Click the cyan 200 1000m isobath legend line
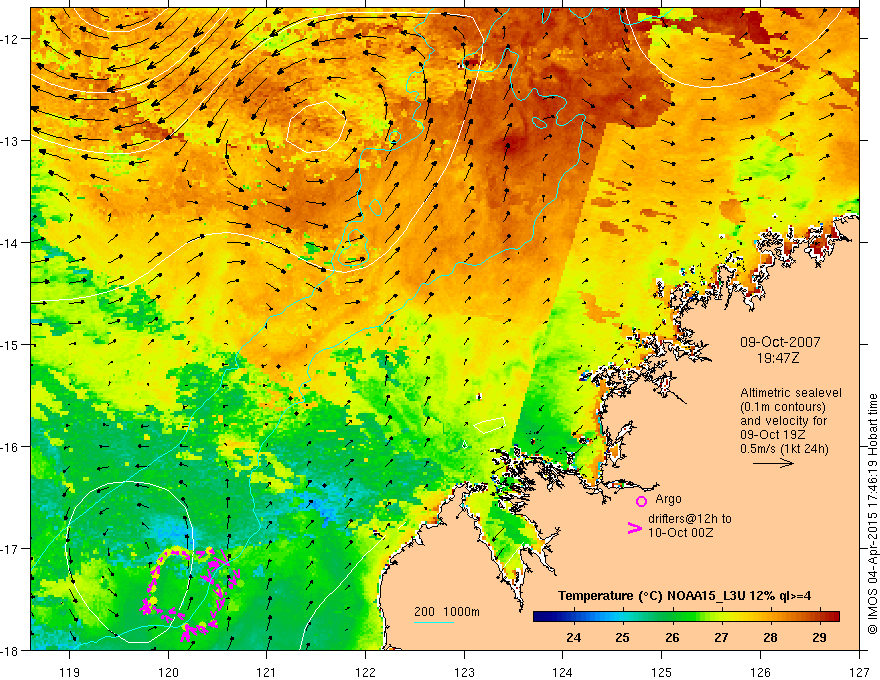Viewport: 880px width, 680px height. click(434, 622)
